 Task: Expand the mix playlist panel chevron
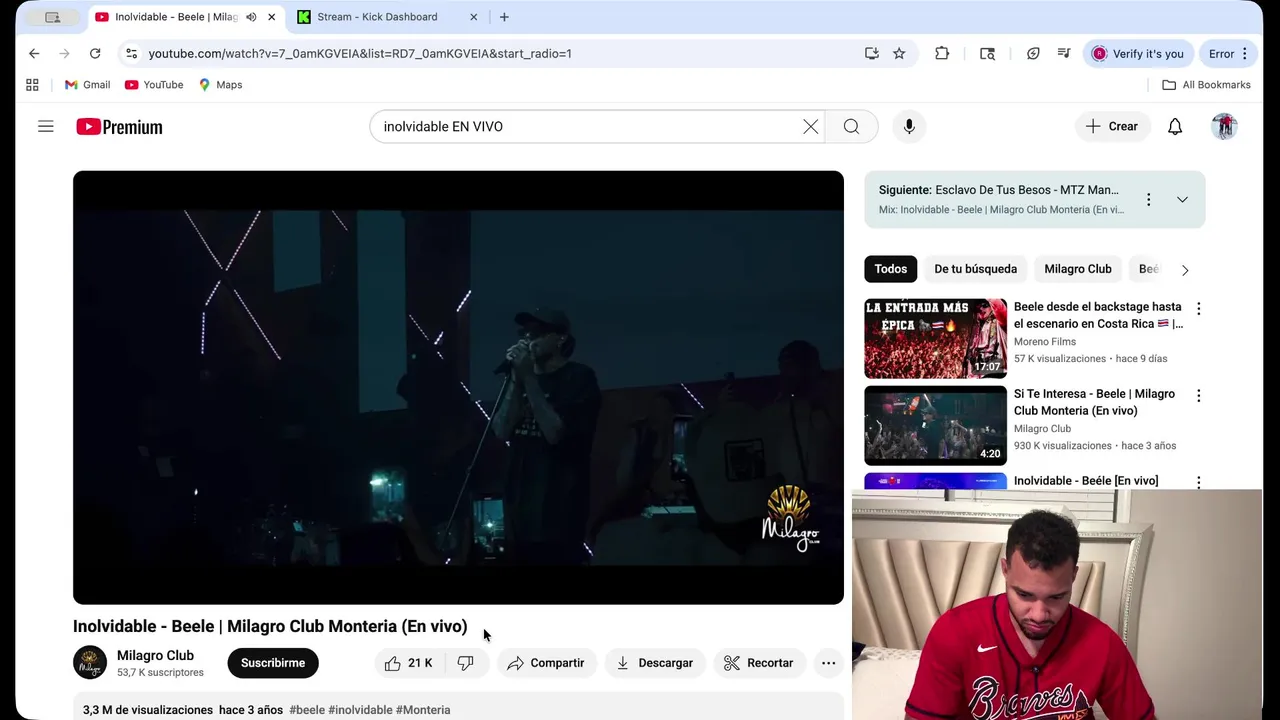click(1182, 200)
